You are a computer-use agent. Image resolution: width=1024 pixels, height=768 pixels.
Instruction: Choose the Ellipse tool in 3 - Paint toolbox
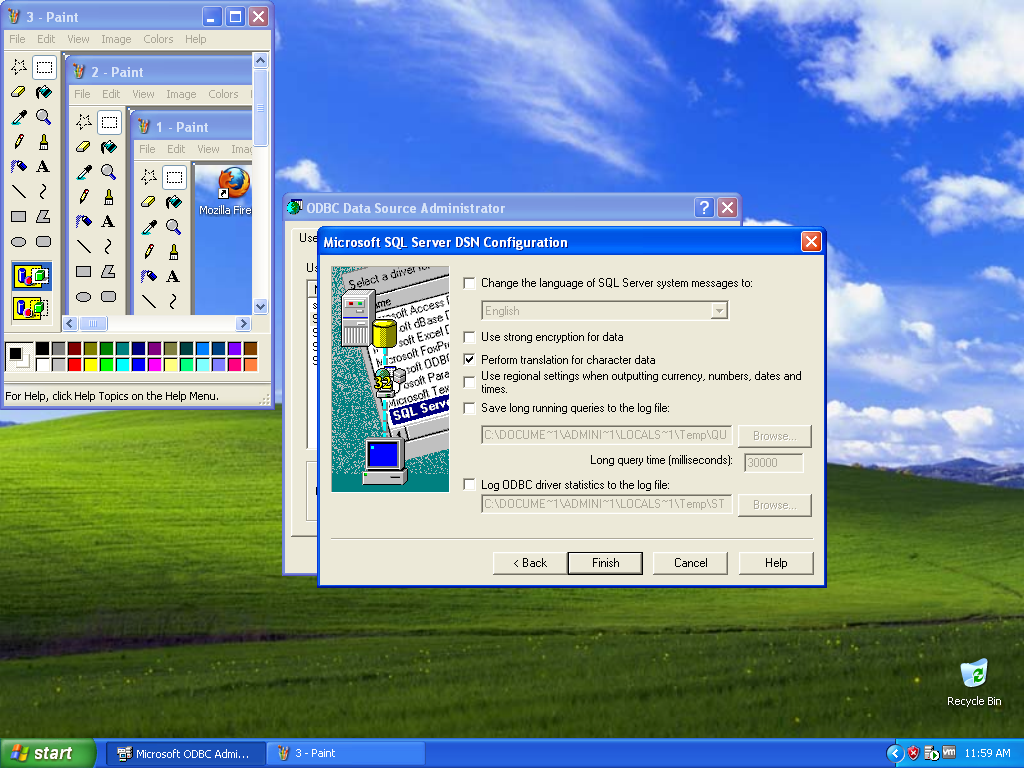point(18,241)
